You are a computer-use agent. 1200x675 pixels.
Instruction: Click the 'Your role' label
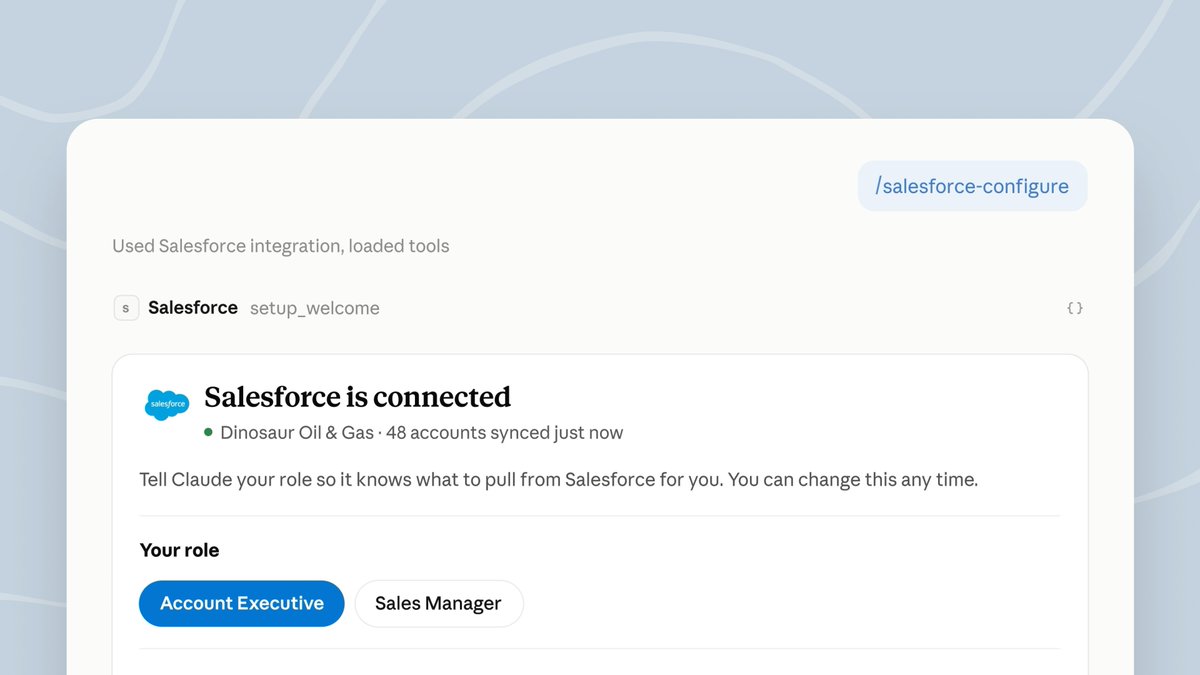[x=180, y=550]
